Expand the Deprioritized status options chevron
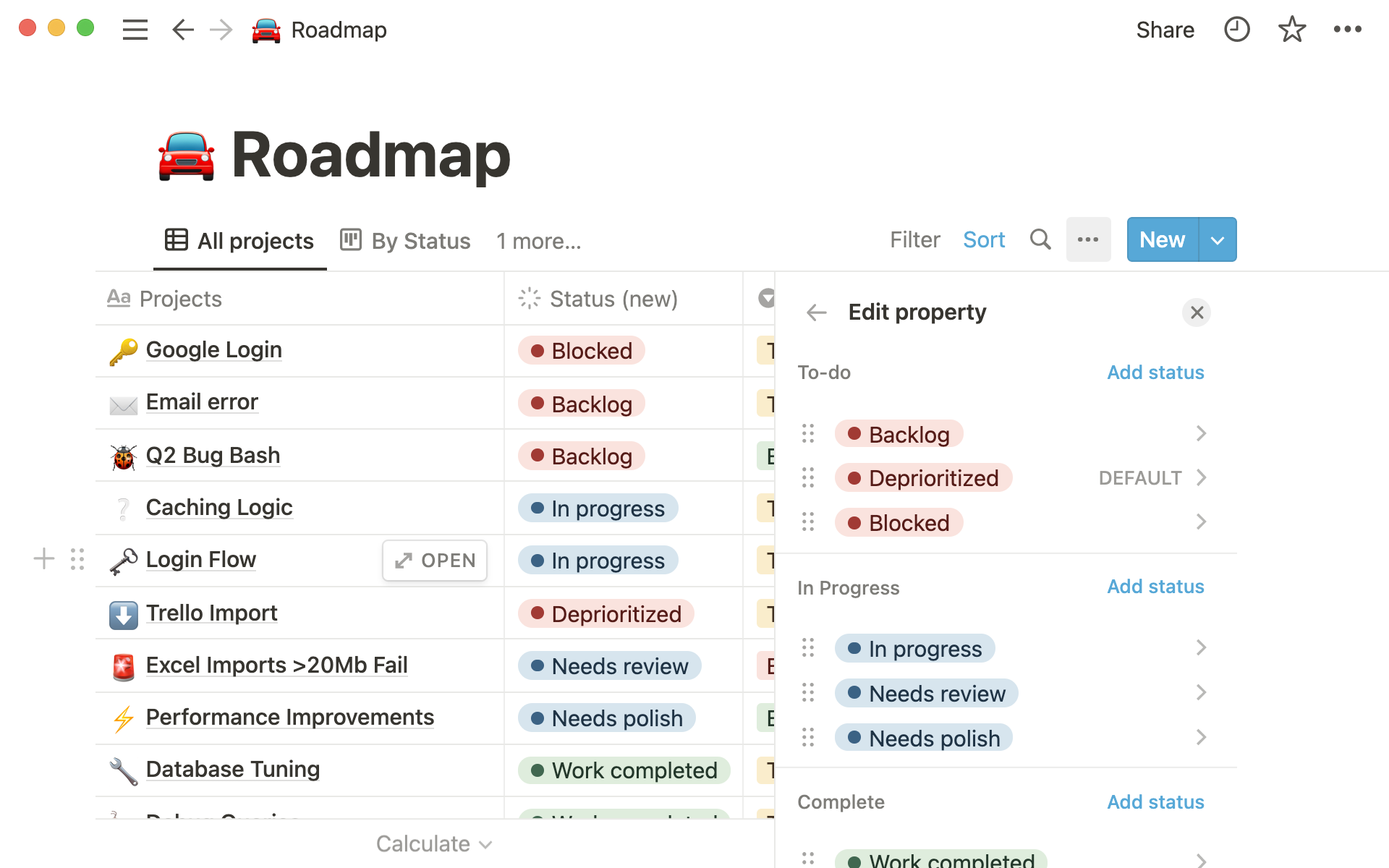The width and height of the screenshot is (1389, 868). 1202,477
